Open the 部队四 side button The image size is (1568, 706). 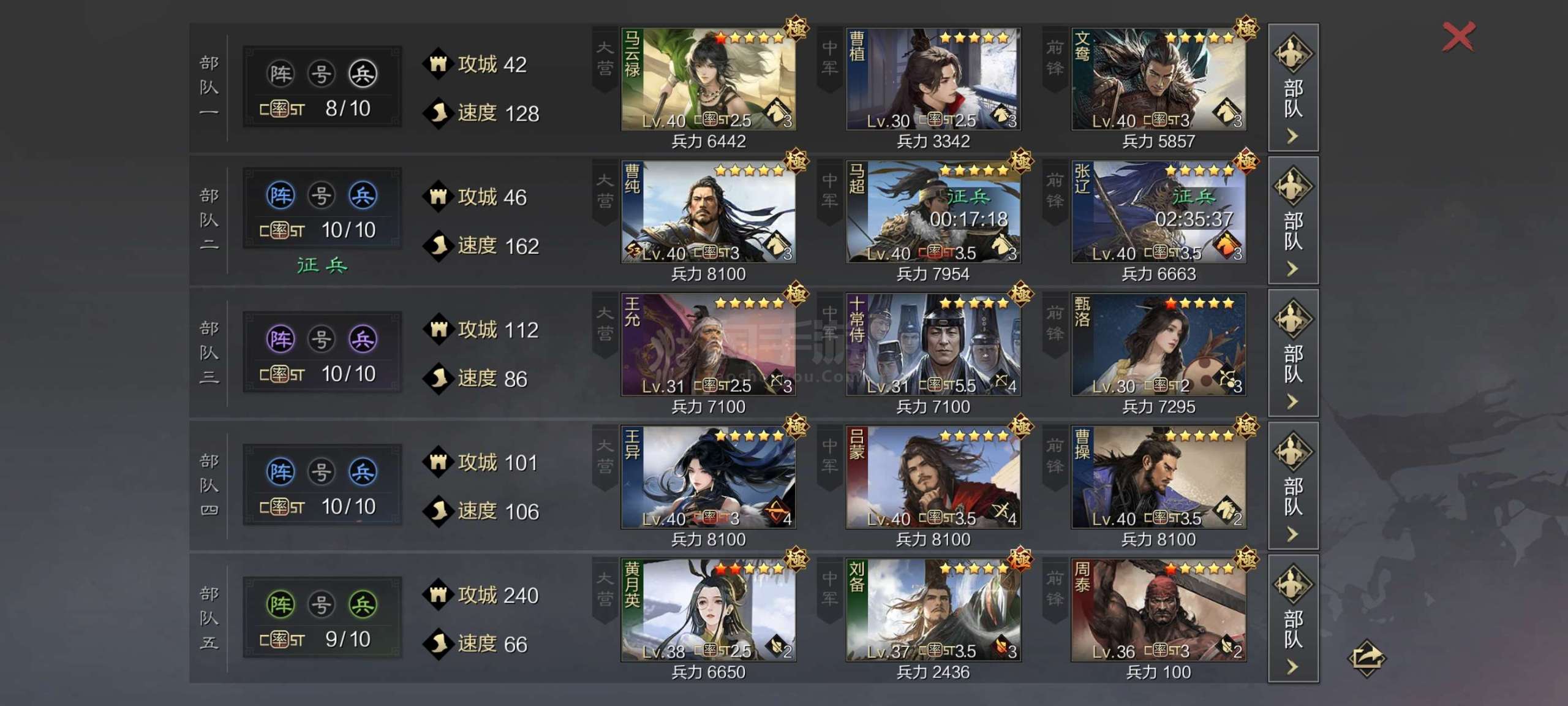1293,486
